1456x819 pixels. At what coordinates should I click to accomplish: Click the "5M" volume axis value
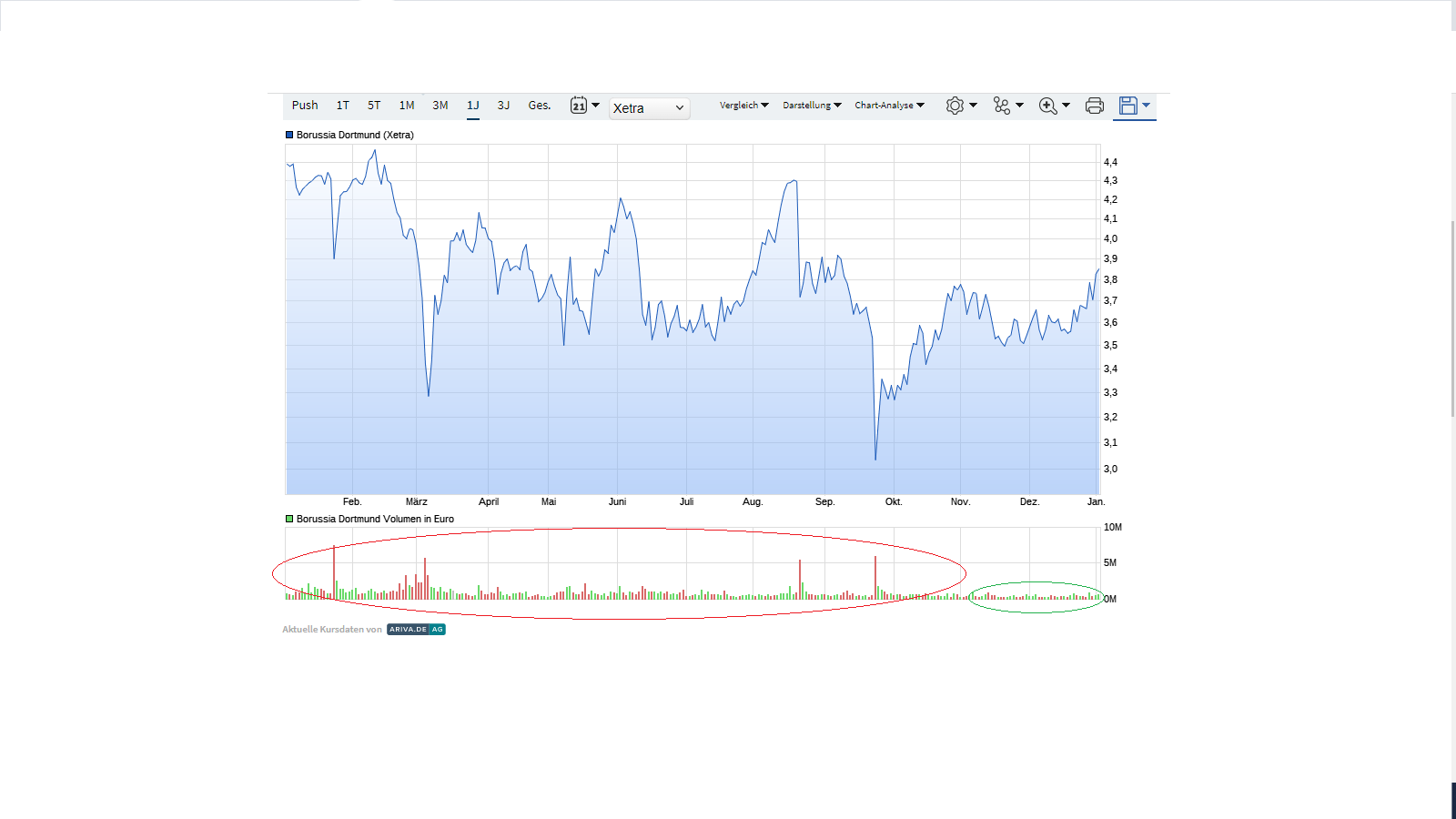click(x=1110, y=562)
